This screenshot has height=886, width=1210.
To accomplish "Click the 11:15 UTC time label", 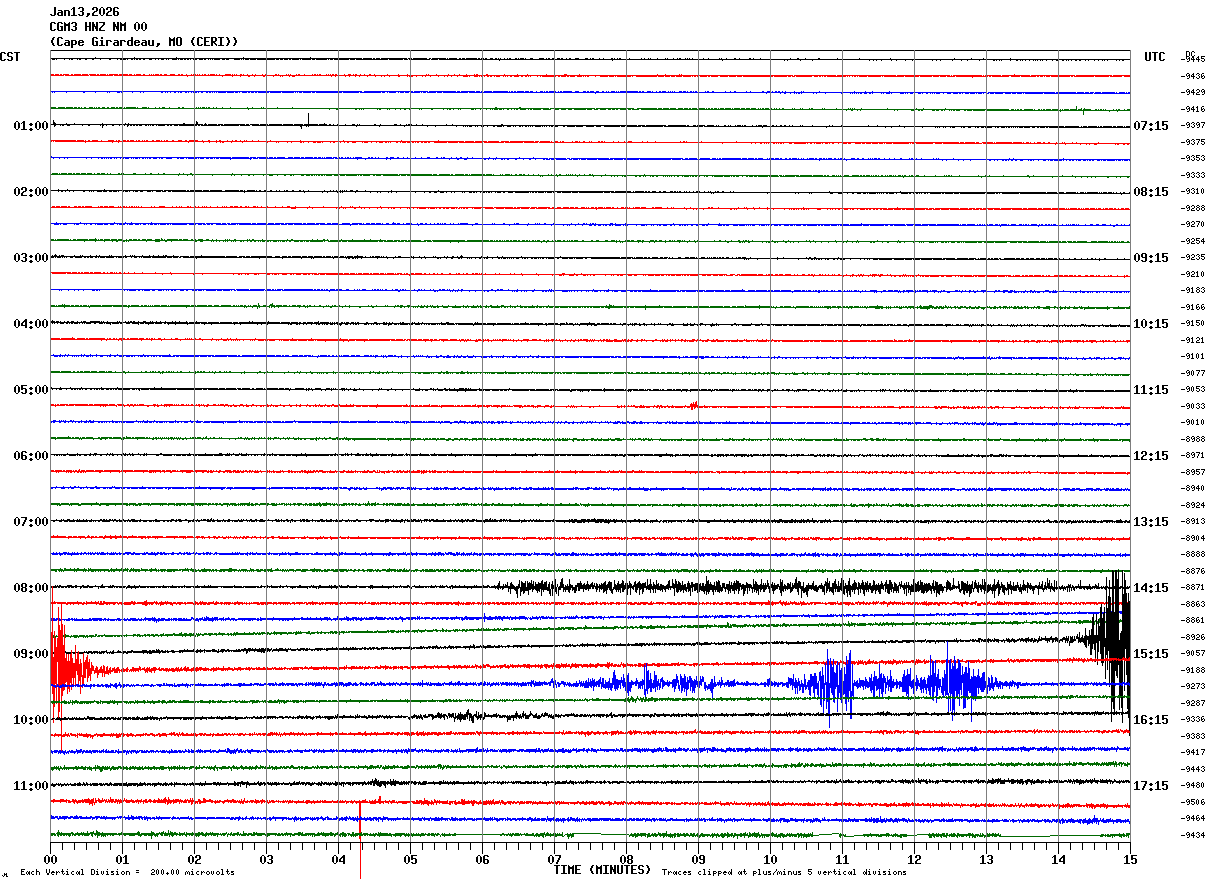I will click(1151, 390).
